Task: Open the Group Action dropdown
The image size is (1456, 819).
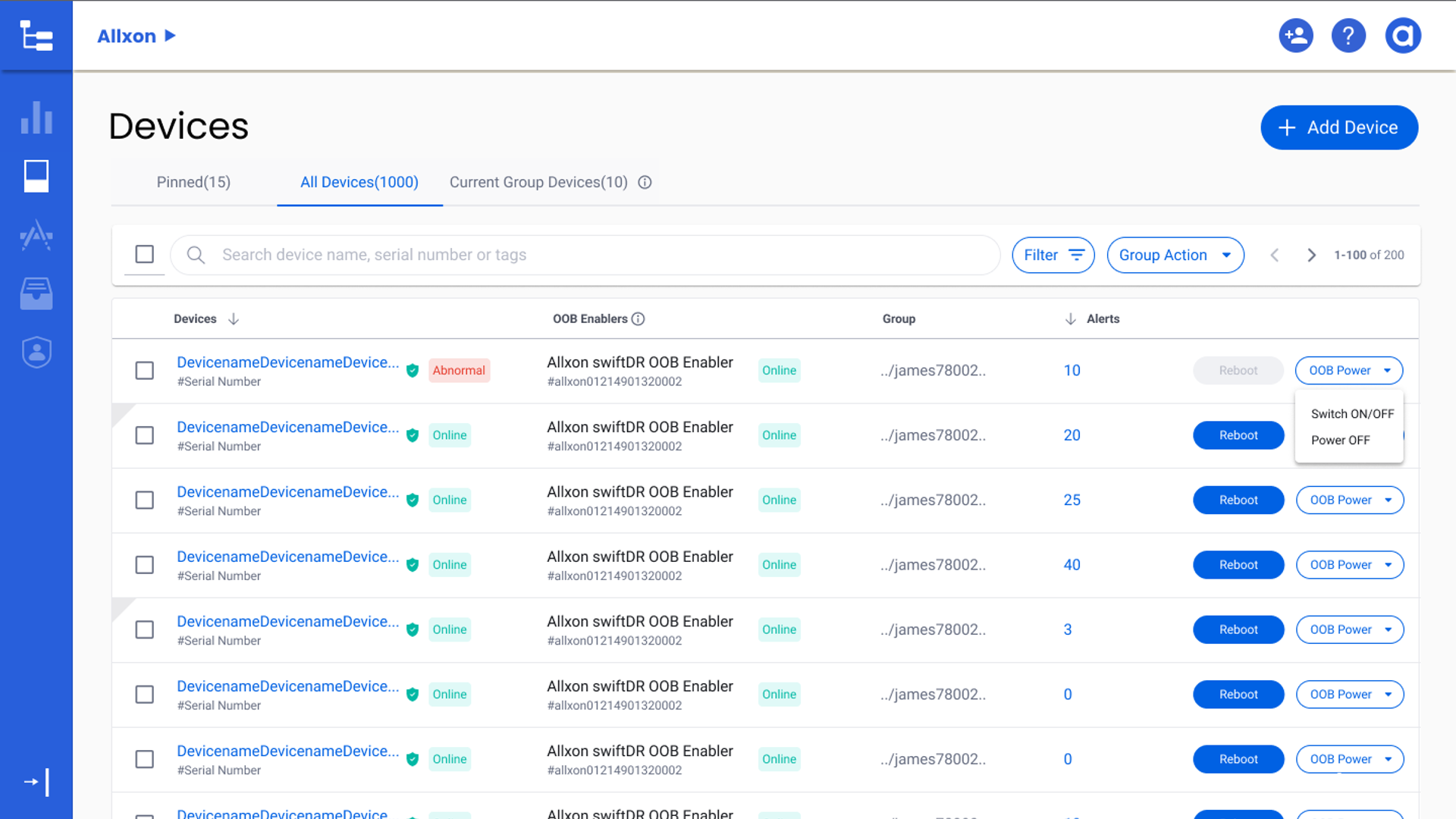Action: (1175, 256)
